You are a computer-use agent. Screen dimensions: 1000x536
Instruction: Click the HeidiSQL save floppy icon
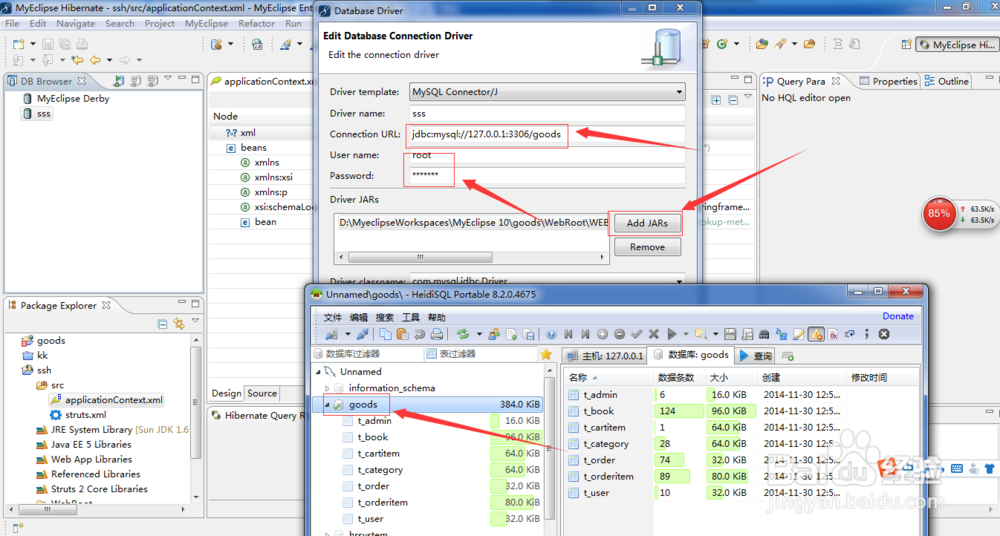[x=730, y=334]
